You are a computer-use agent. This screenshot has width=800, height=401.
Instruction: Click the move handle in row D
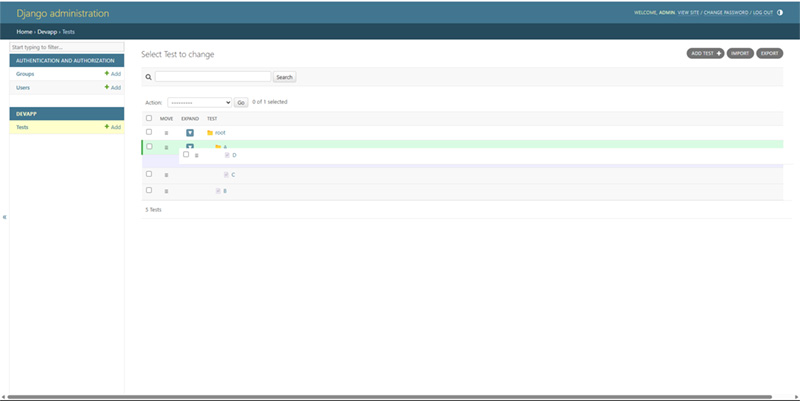tap(196, 155)
